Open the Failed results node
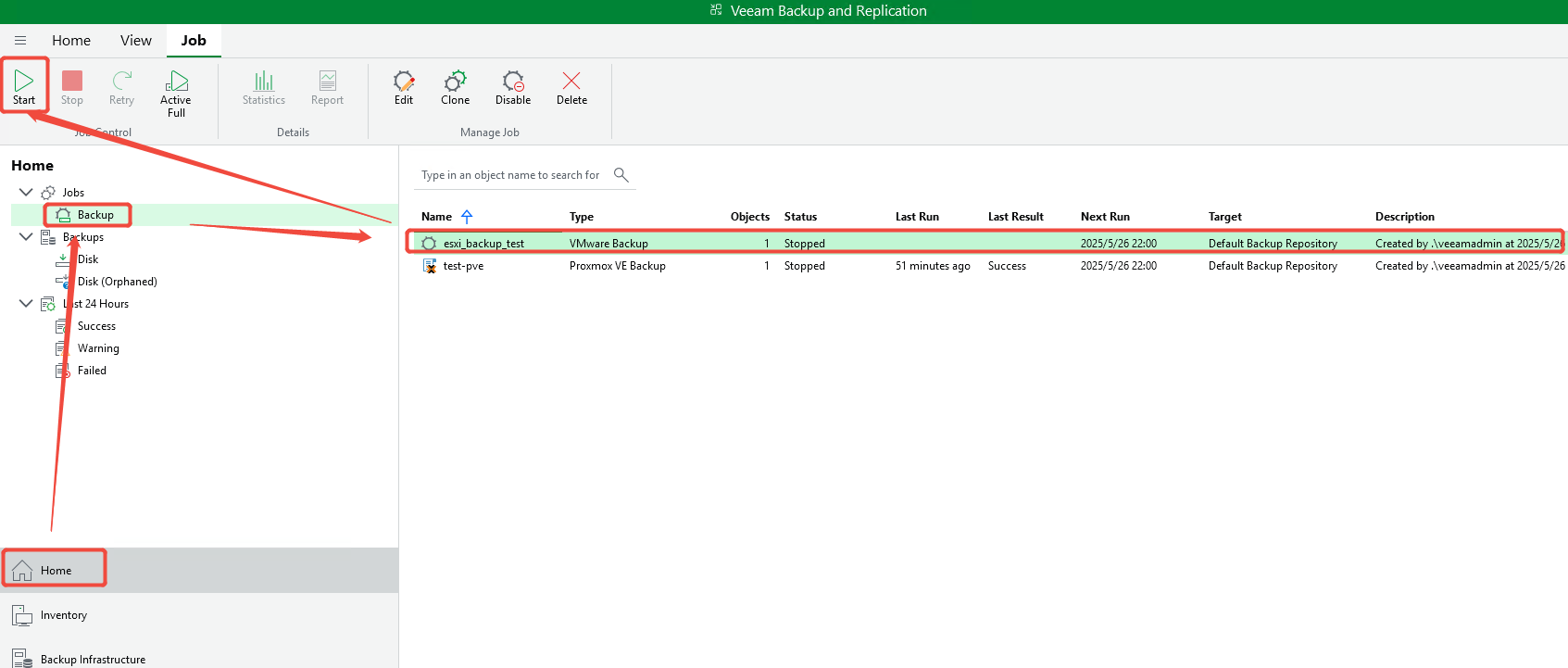Screen dimensions: 1568x668 point(92,371)
